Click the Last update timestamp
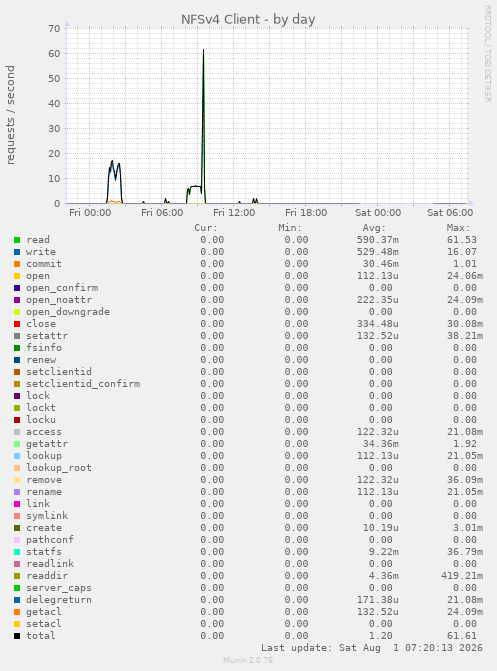 tap(372, 648)
